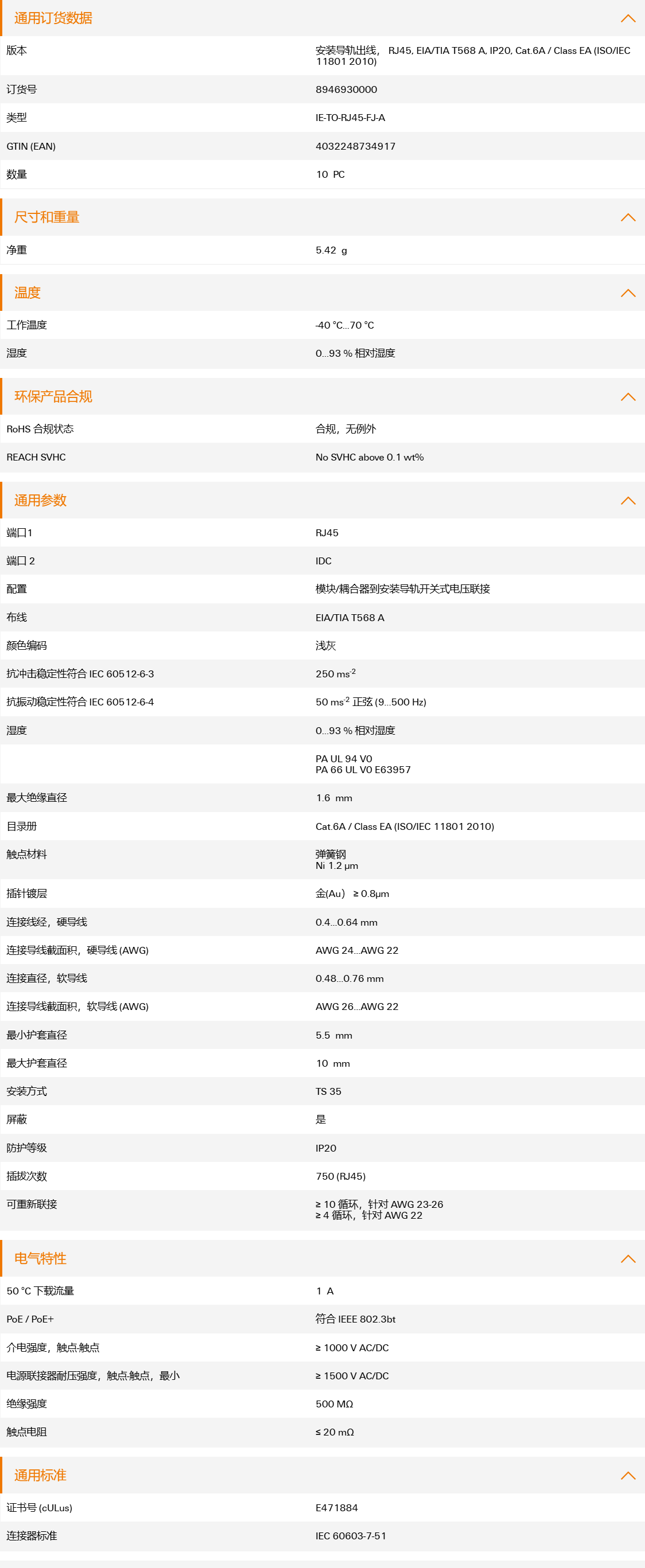Image resolution: width=645 pixels, height=1568 pixels.
Task: Click operating temperature -40 °C...70 °C
Action: (345, 325)
